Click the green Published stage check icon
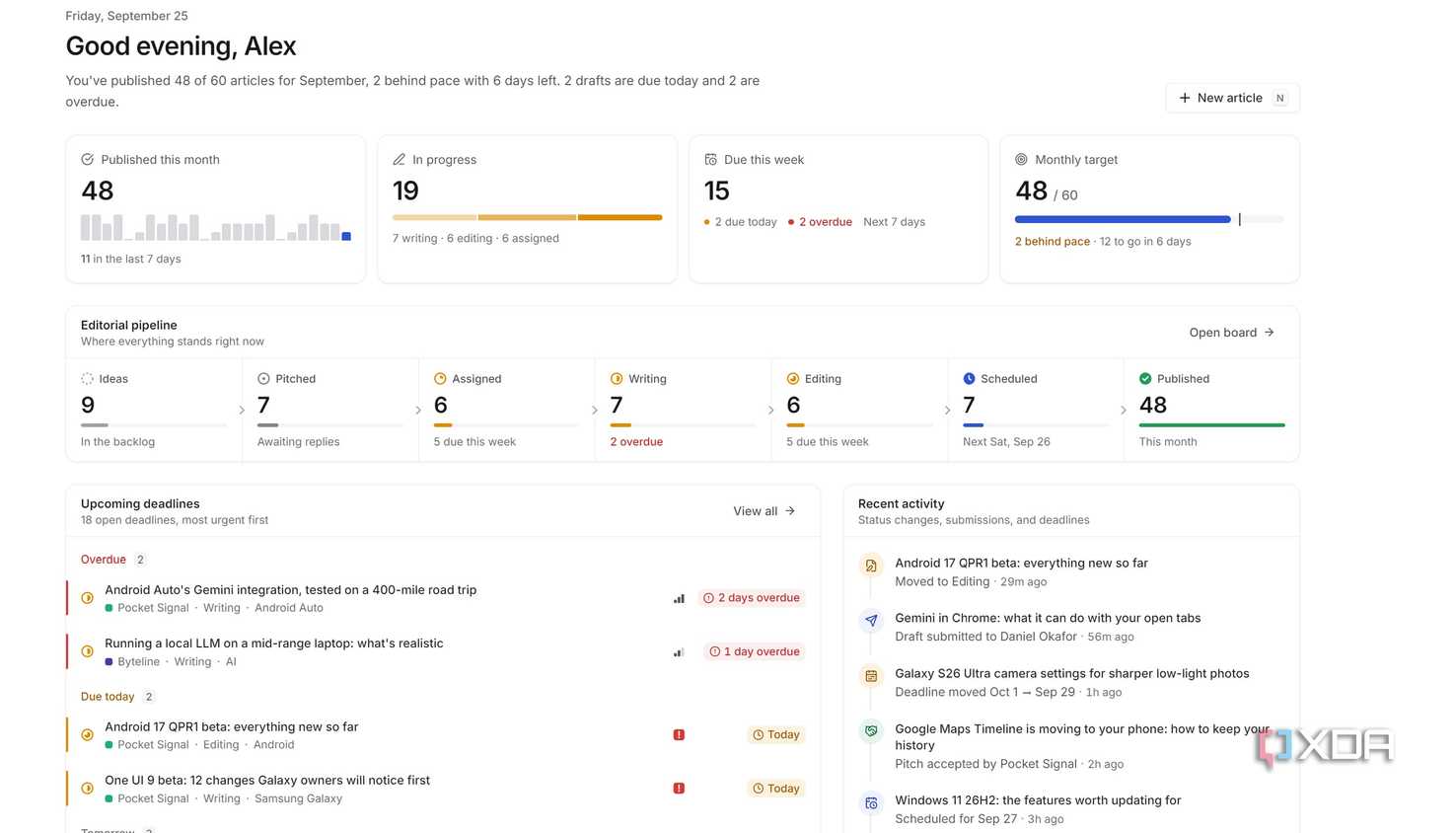 [x=1145, y=378]
